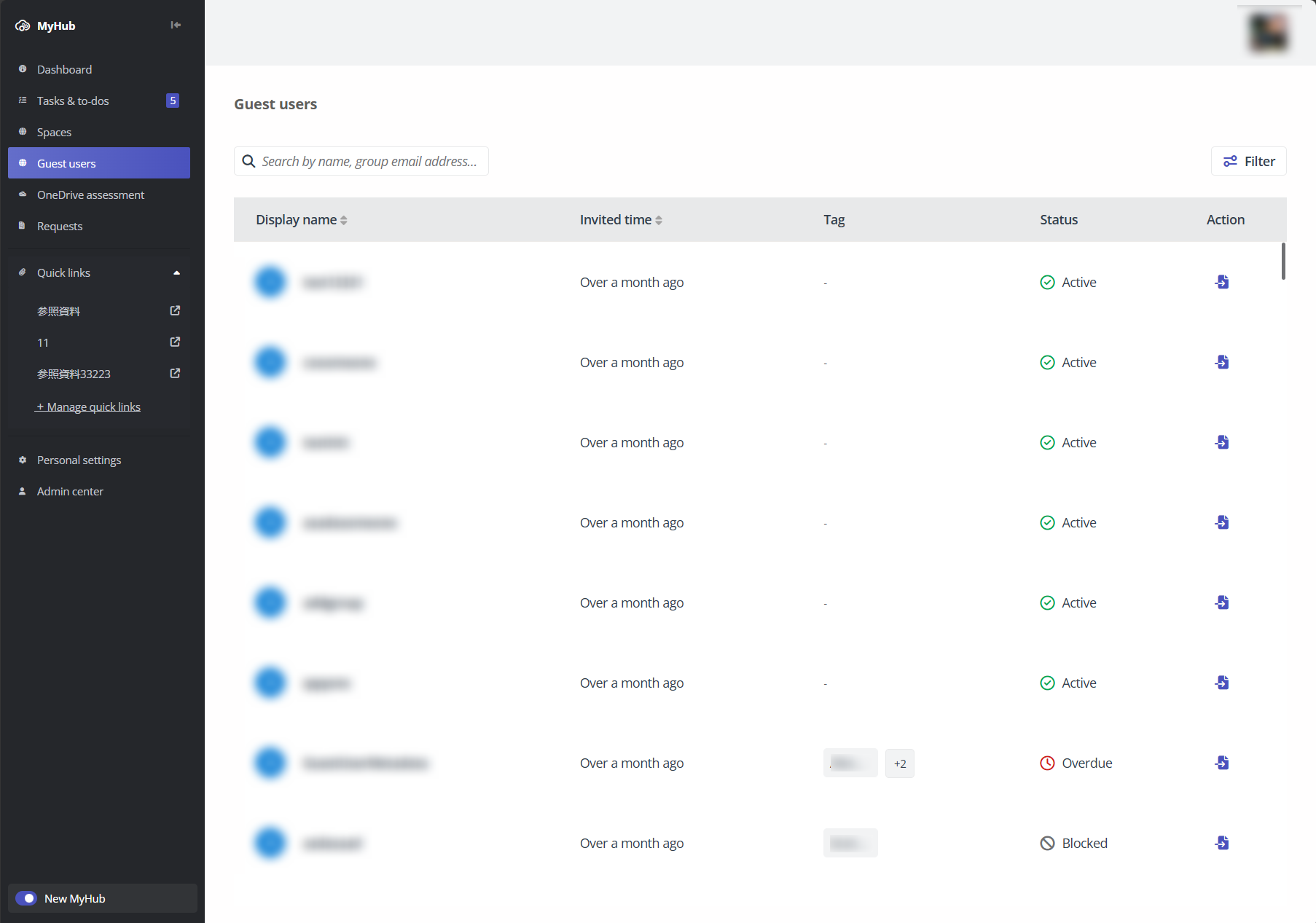This screenshot has width=1316, height=923.
Task: Sort by Display name using its sort arrows
Action: [343, 219]
